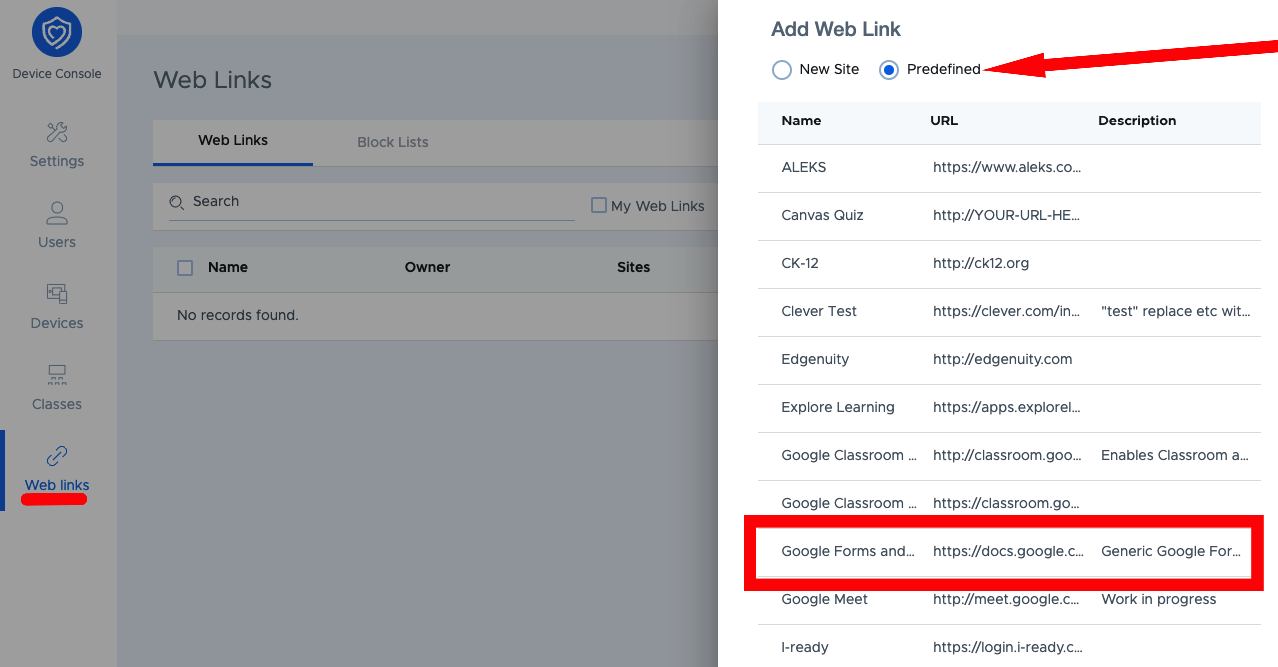This screenshot has width=1278, height=667.
Task: Select the Predefined radio button
Action: click(889, 70)
